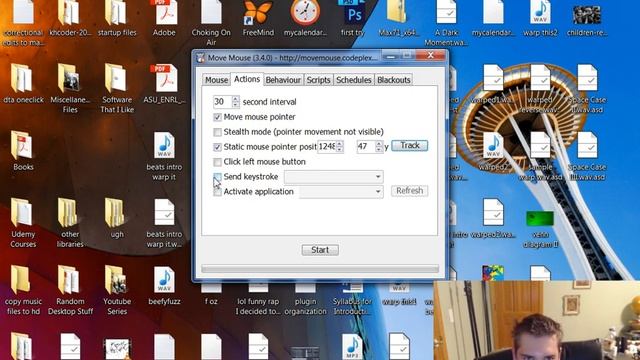
Task: Switch to the Mouse tab
Action: (x=216, y=80)
